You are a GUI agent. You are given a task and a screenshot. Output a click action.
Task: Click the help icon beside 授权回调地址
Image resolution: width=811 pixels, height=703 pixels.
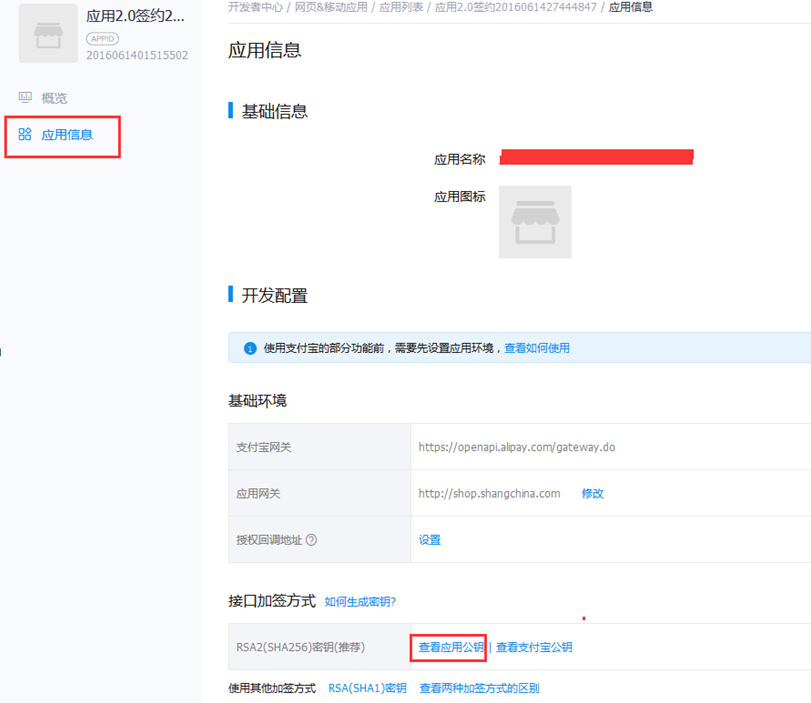311,540
